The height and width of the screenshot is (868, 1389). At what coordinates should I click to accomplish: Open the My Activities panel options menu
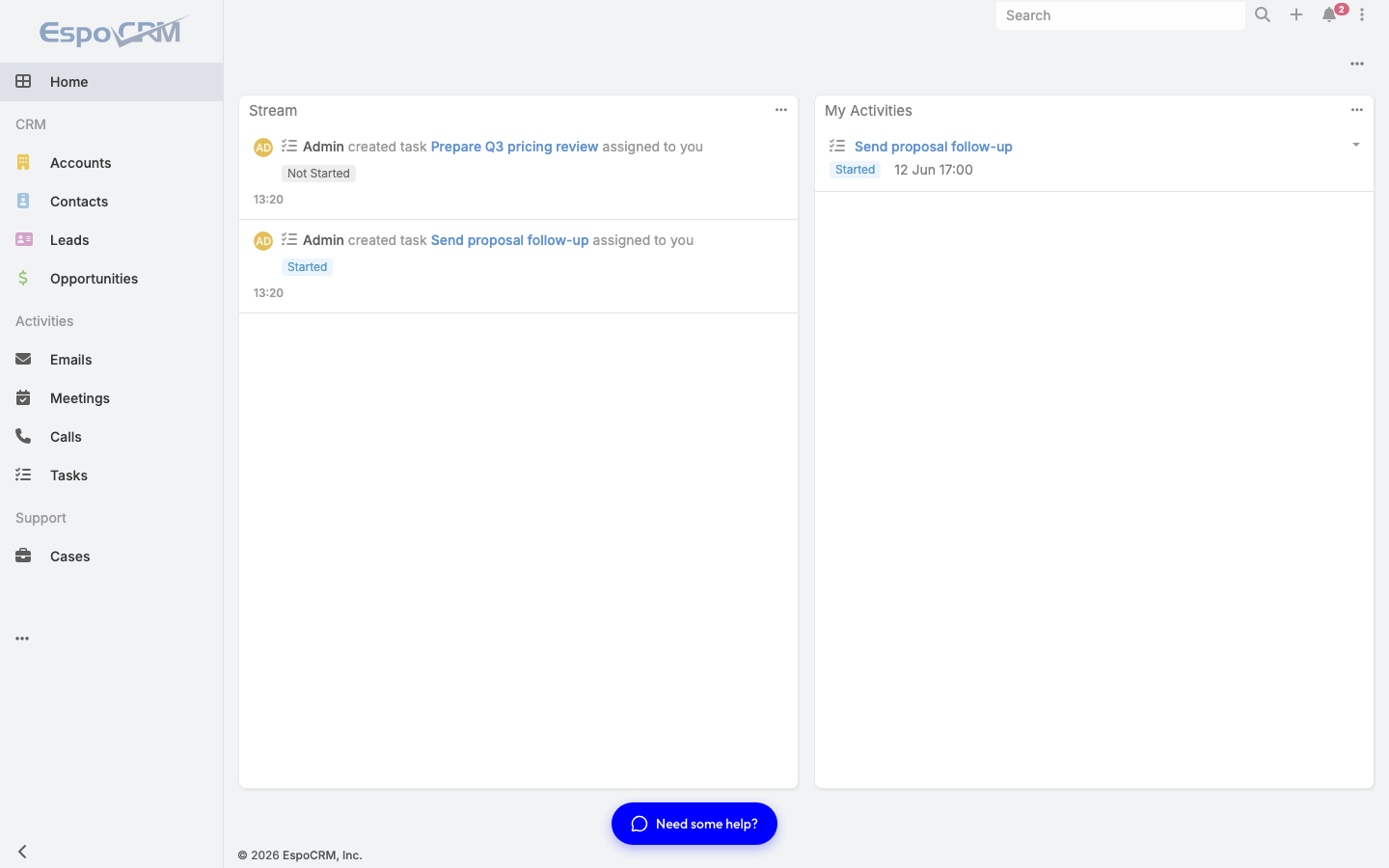click(1357, 110)
